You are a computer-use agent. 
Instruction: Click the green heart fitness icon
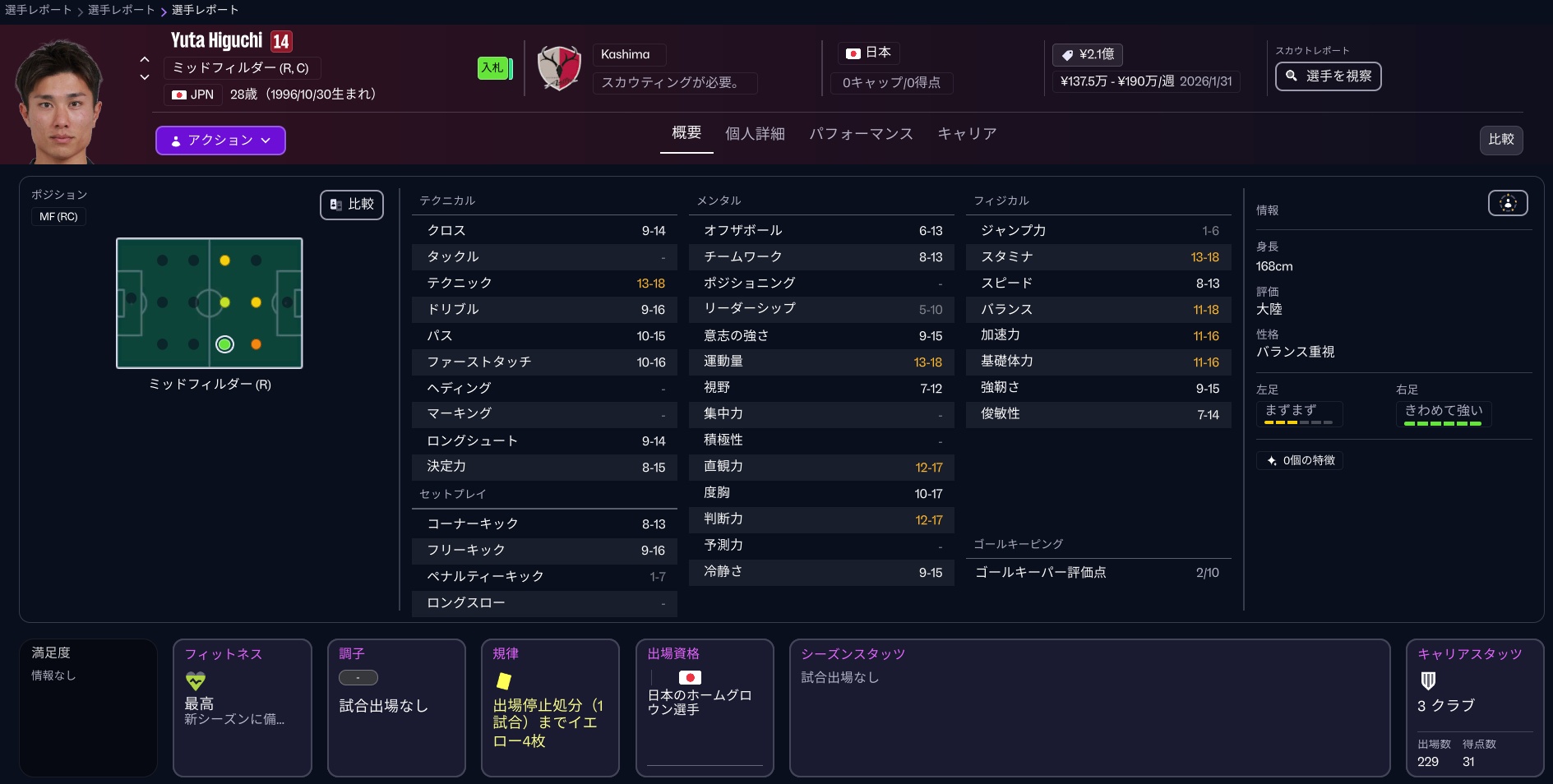coord(196,680)
